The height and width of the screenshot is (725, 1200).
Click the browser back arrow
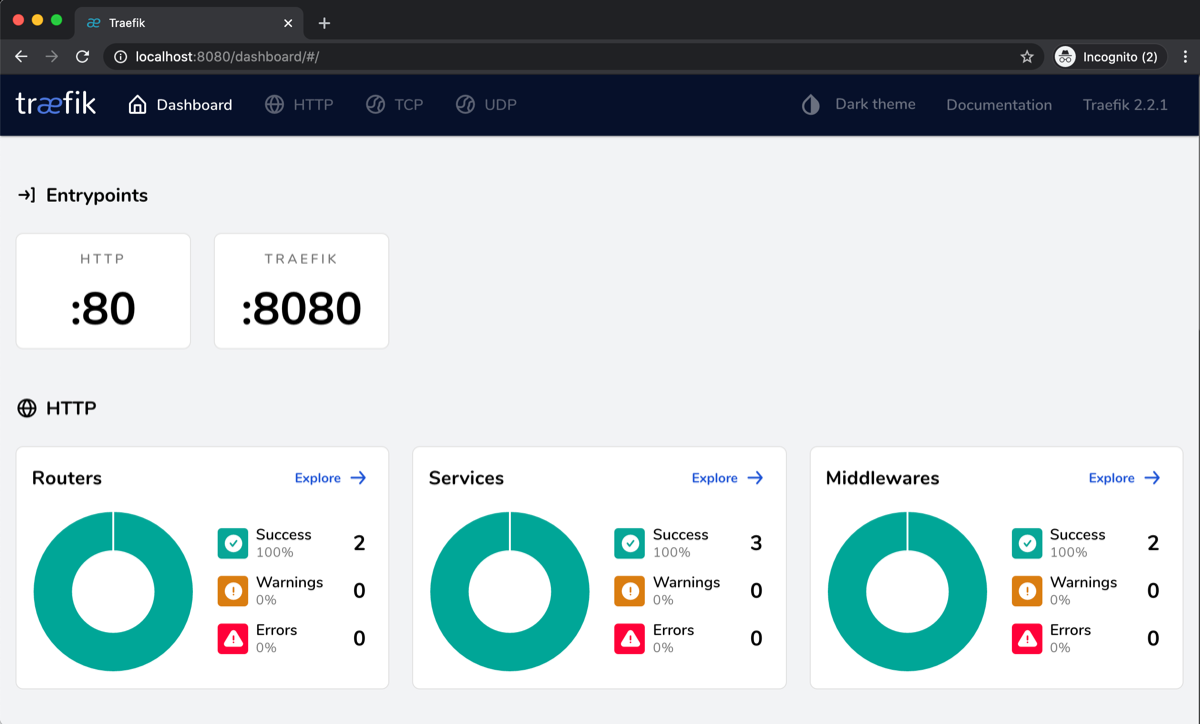point(21,57)
